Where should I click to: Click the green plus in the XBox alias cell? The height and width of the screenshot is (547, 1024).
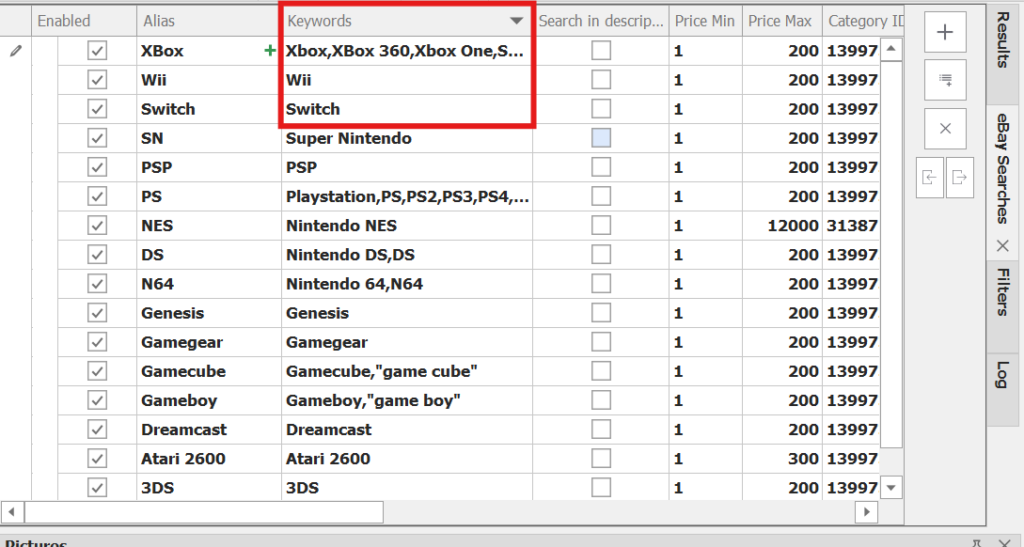click(270, 50)
